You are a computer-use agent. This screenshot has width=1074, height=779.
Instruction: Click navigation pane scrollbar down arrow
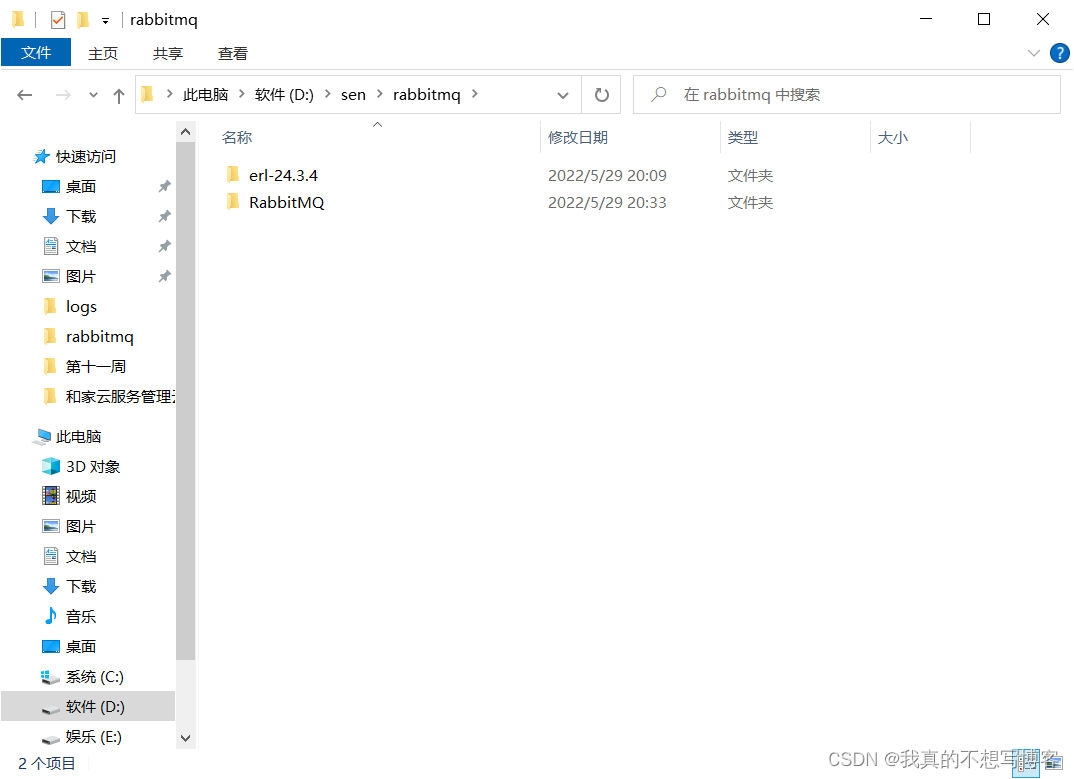[185, 739]
